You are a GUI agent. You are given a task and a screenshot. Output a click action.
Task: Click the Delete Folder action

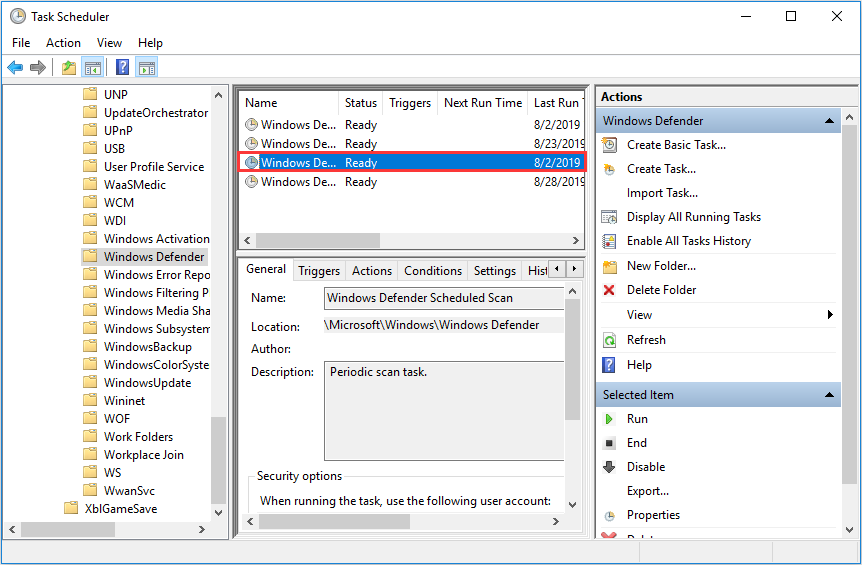pos(661,290)
